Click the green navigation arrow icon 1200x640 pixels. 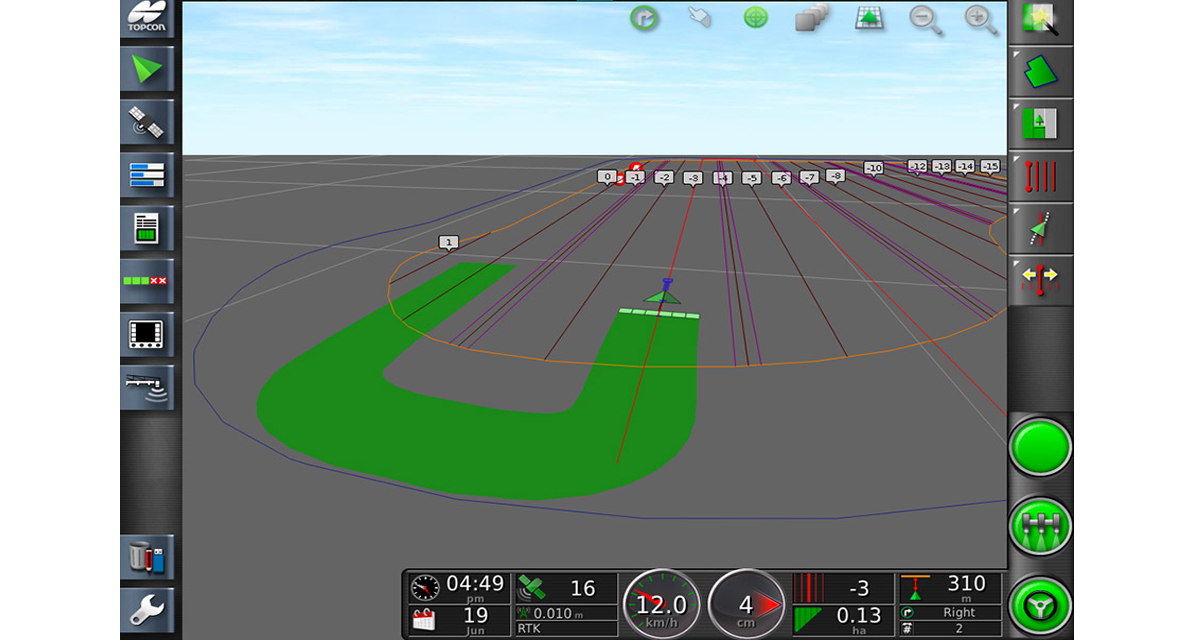click(147, 70)
